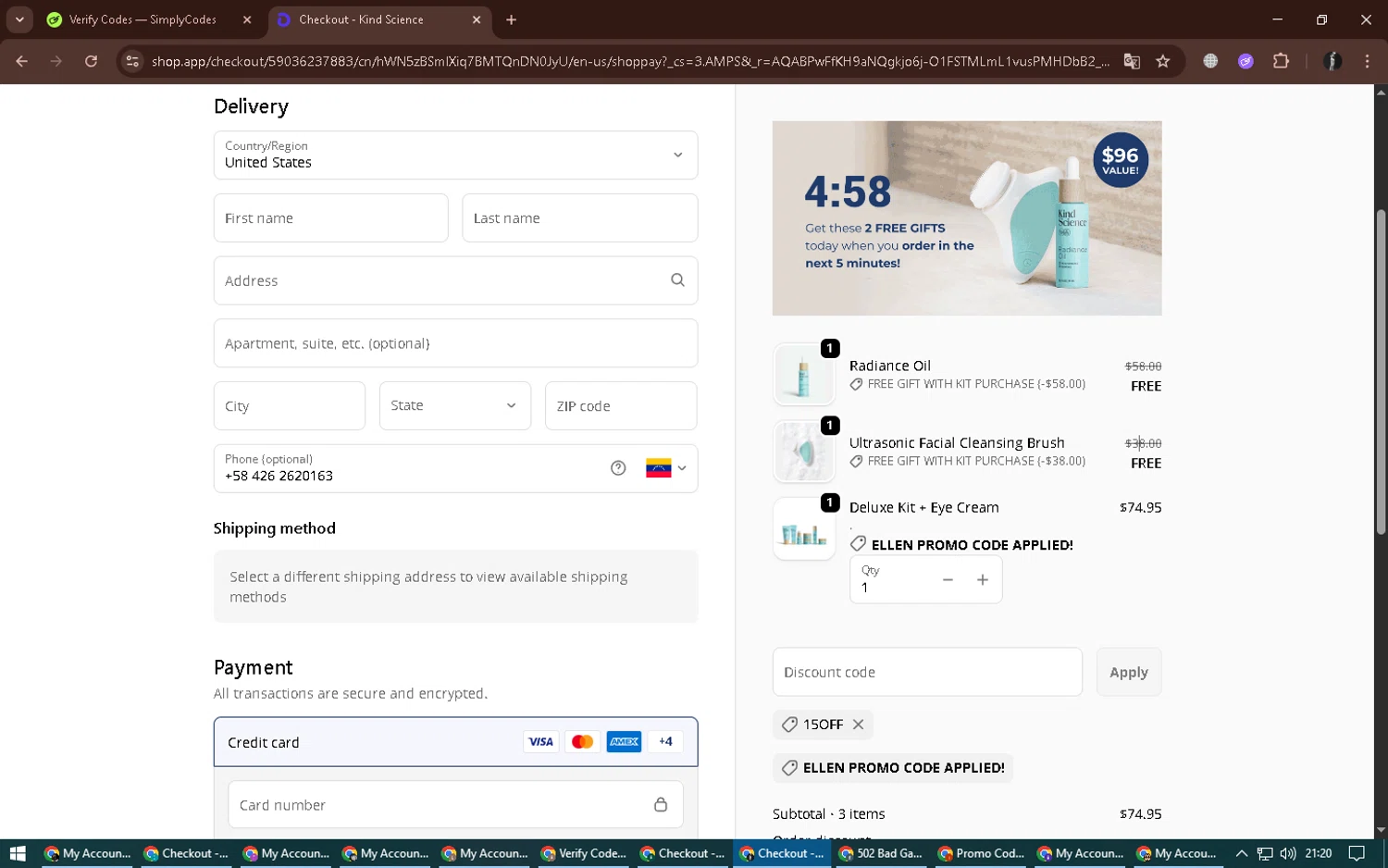1388x868 pixels.
Task: Click the Visa card logo
Action: [x=540, y=741]
